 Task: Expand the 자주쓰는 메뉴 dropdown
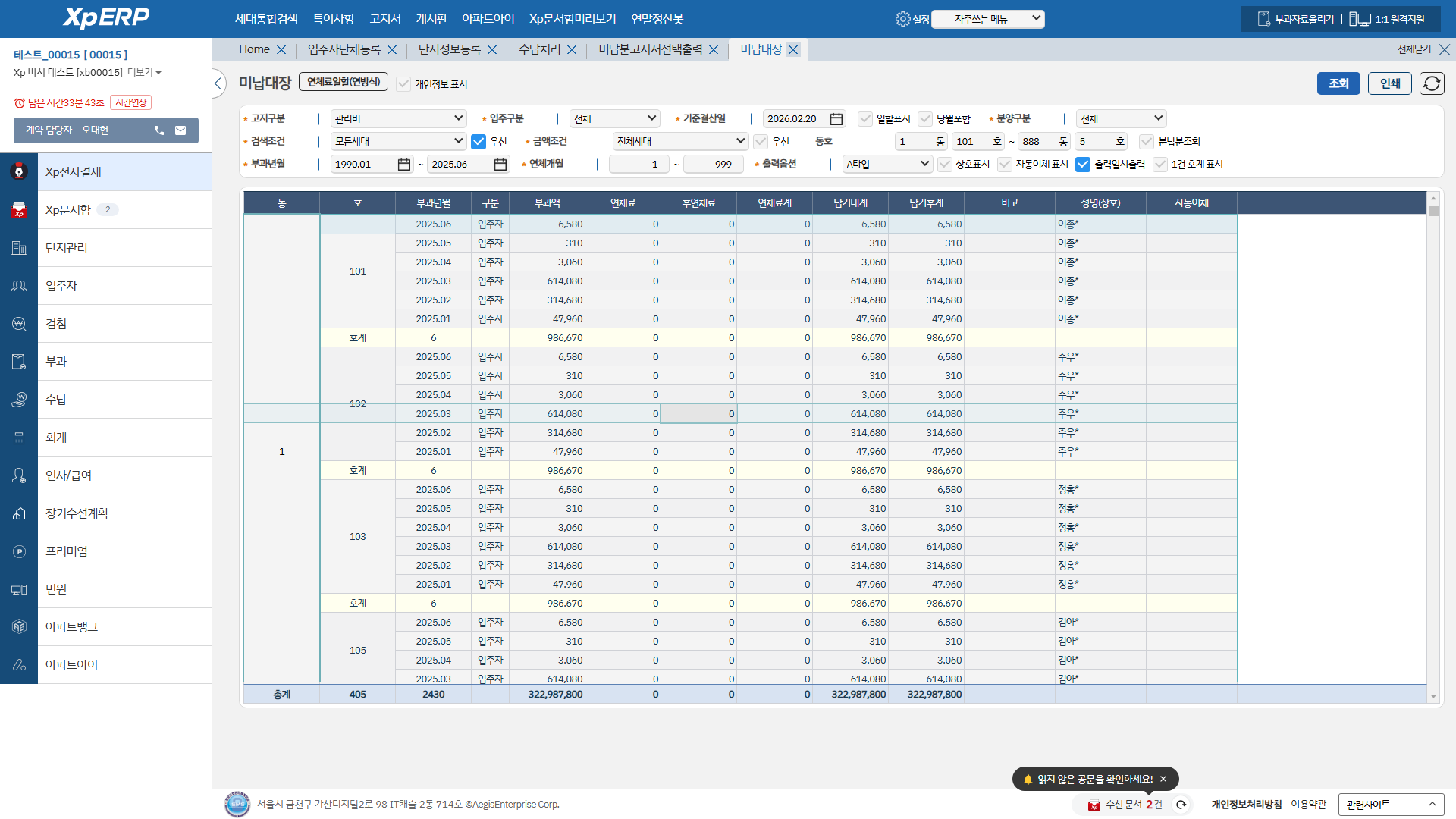pos(987,19)
